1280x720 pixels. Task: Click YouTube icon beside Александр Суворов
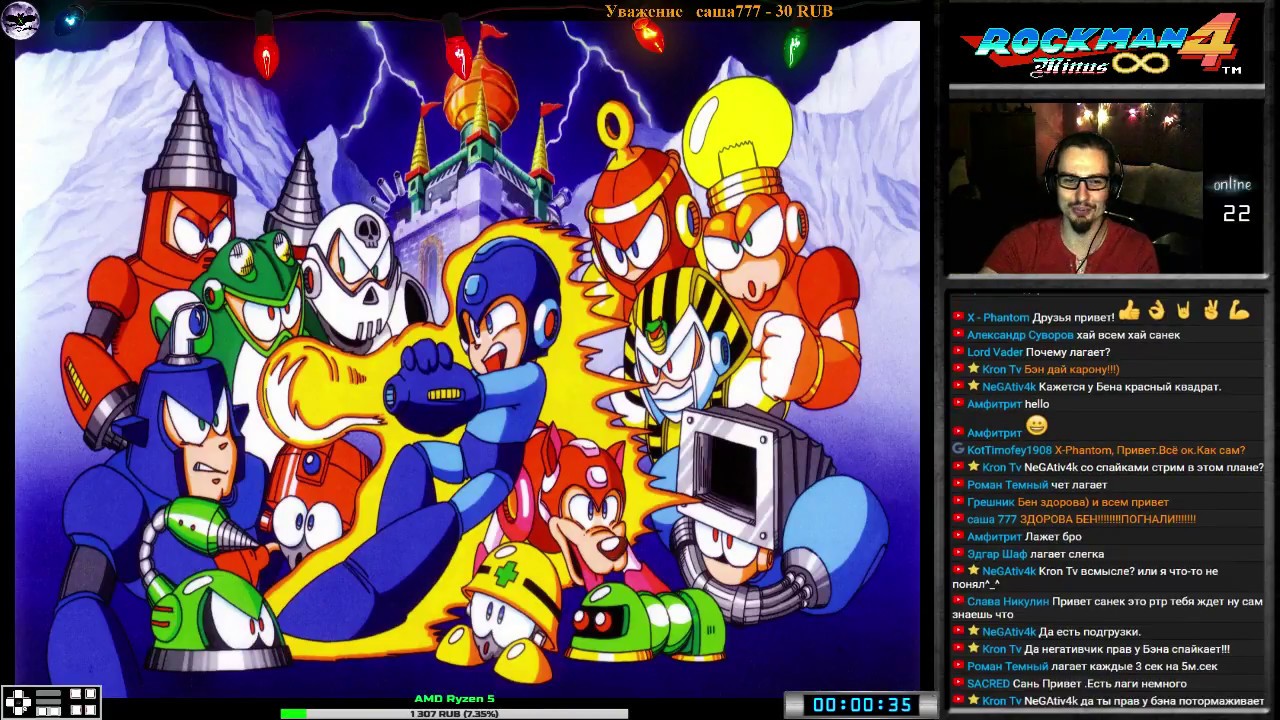tap(958, 335)
